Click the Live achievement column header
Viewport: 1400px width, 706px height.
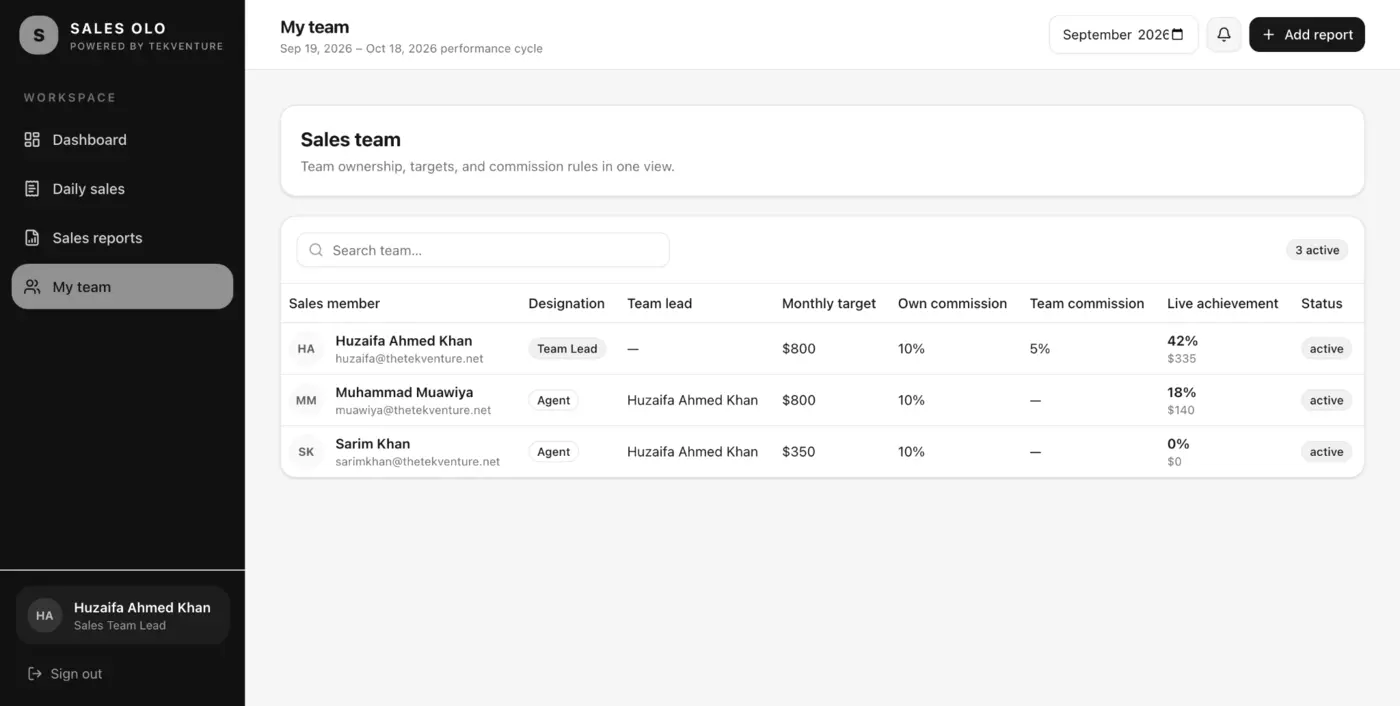(1222, 304)
